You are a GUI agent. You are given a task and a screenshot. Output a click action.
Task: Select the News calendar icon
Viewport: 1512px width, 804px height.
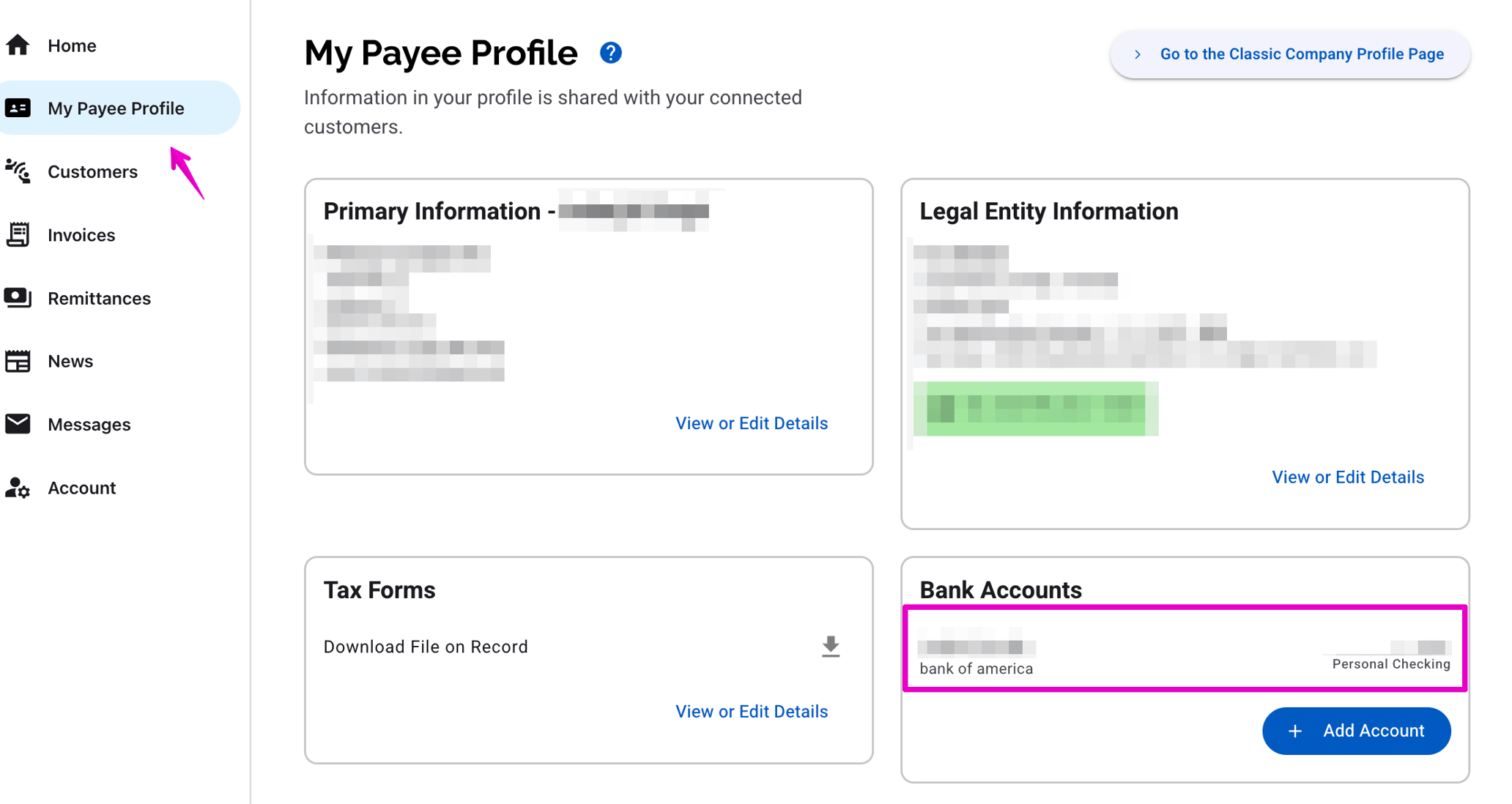[x=18, y=360]
